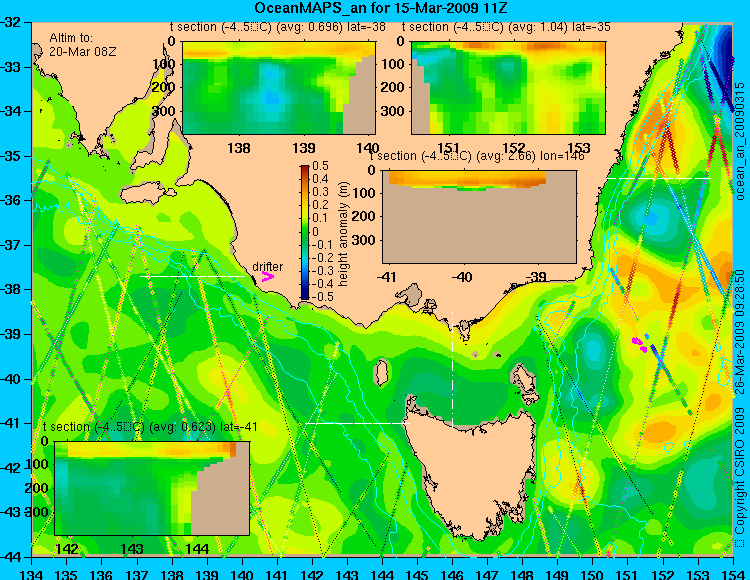Click the 139 tick in the lat=-38 section
Image resolution: width=750 pixels, height=580 pixels.
click(x=304, y=148)
